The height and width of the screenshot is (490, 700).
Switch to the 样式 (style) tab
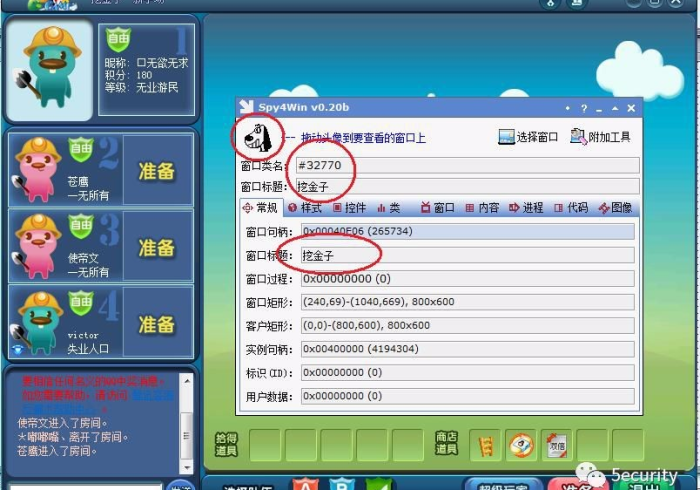(x=305, y=208)
